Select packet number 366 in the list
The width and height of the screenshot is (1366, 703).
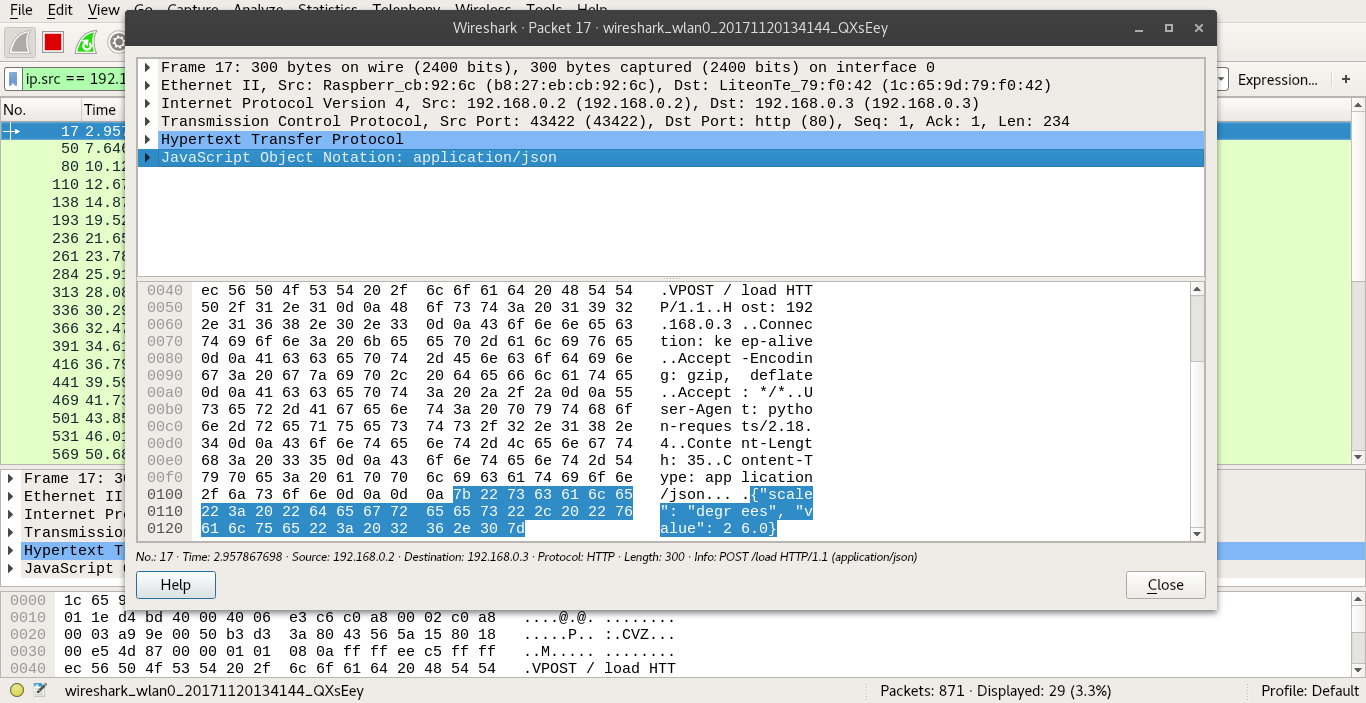pos(64,329)
